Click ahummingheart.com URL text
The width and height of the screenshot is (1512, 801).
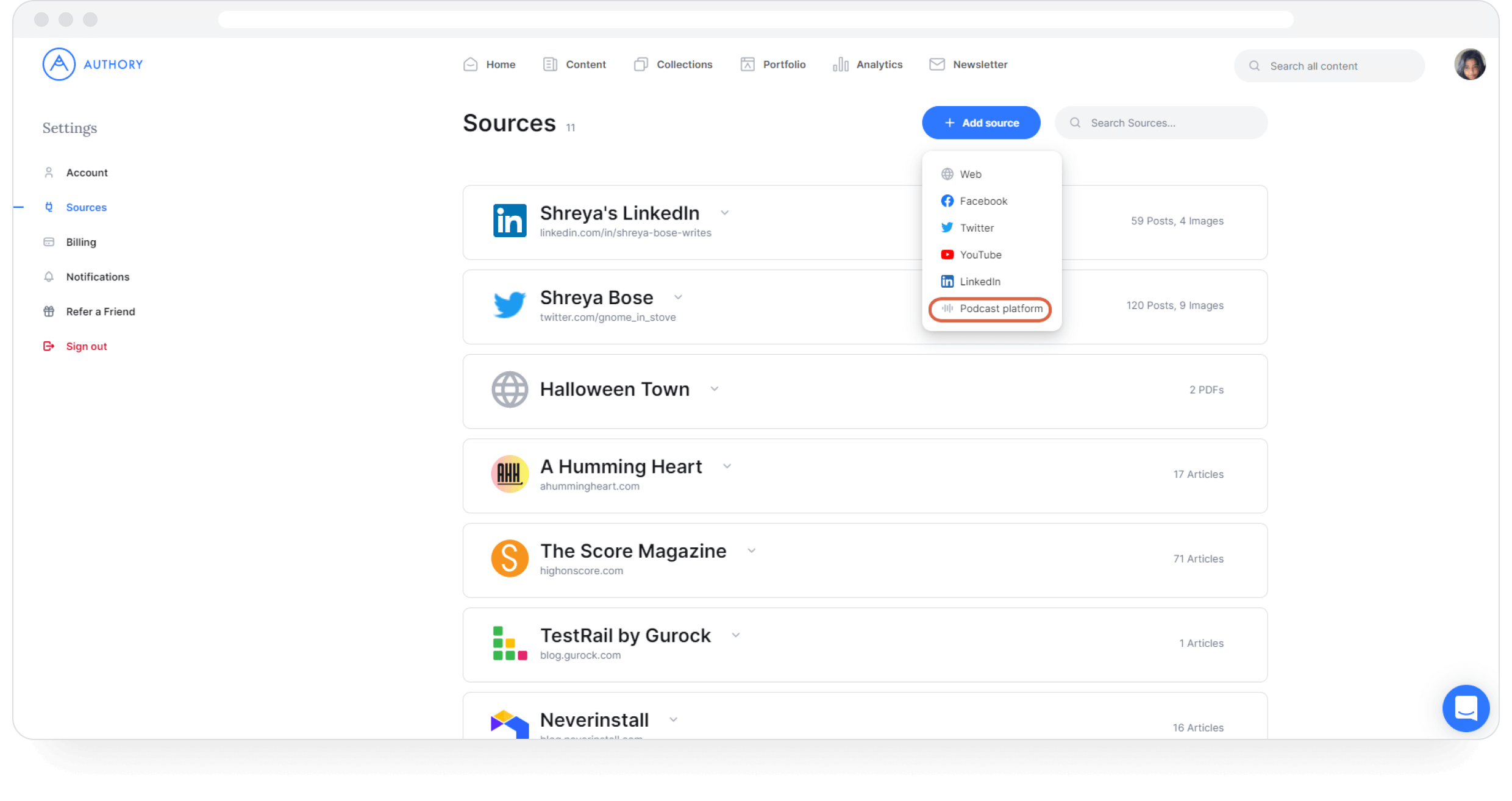pos(590,486)
